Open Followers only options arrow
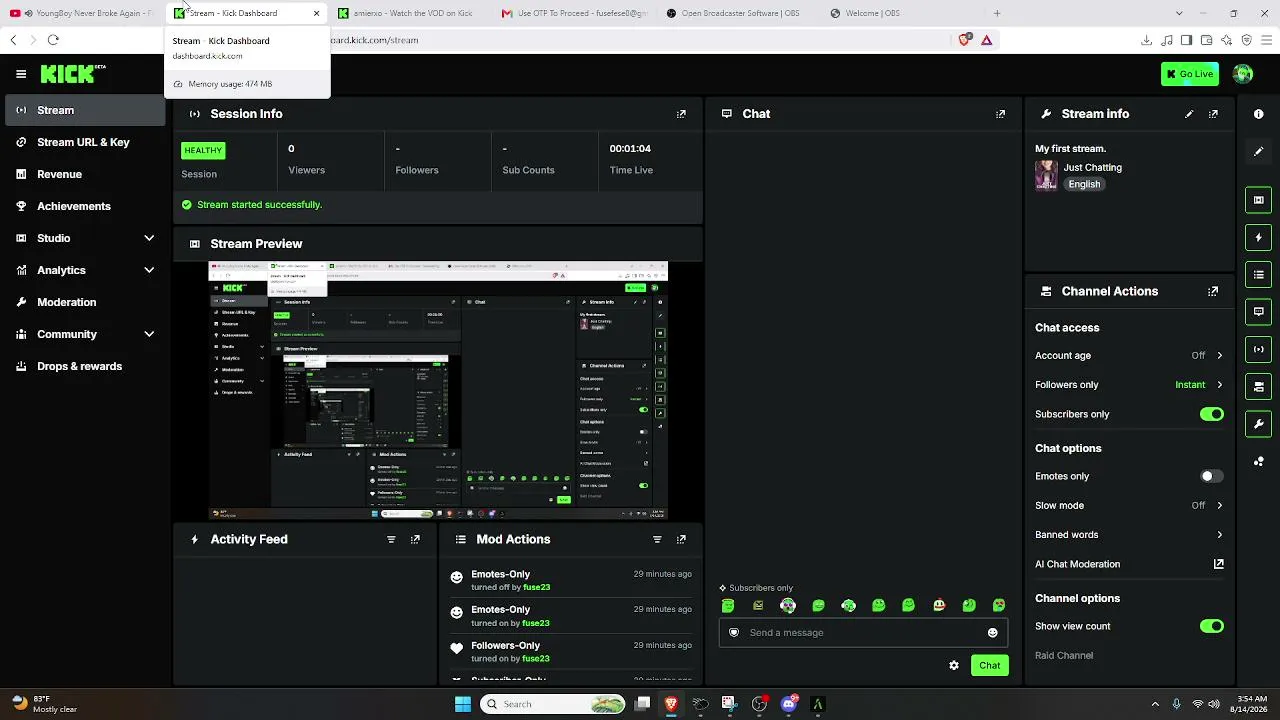 click(1219, 385)
